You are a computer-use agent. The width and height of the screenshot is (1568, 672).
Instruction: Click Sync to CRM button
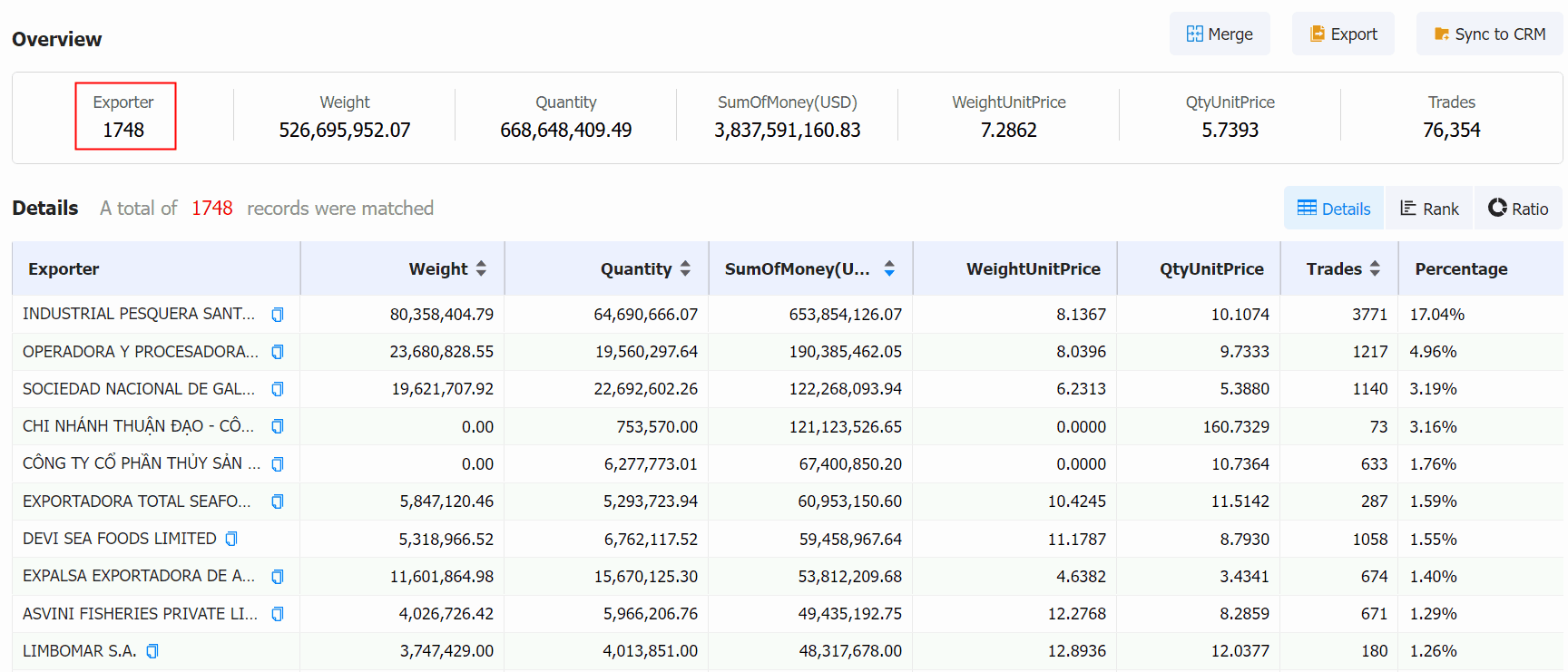tap(1489, 34)
